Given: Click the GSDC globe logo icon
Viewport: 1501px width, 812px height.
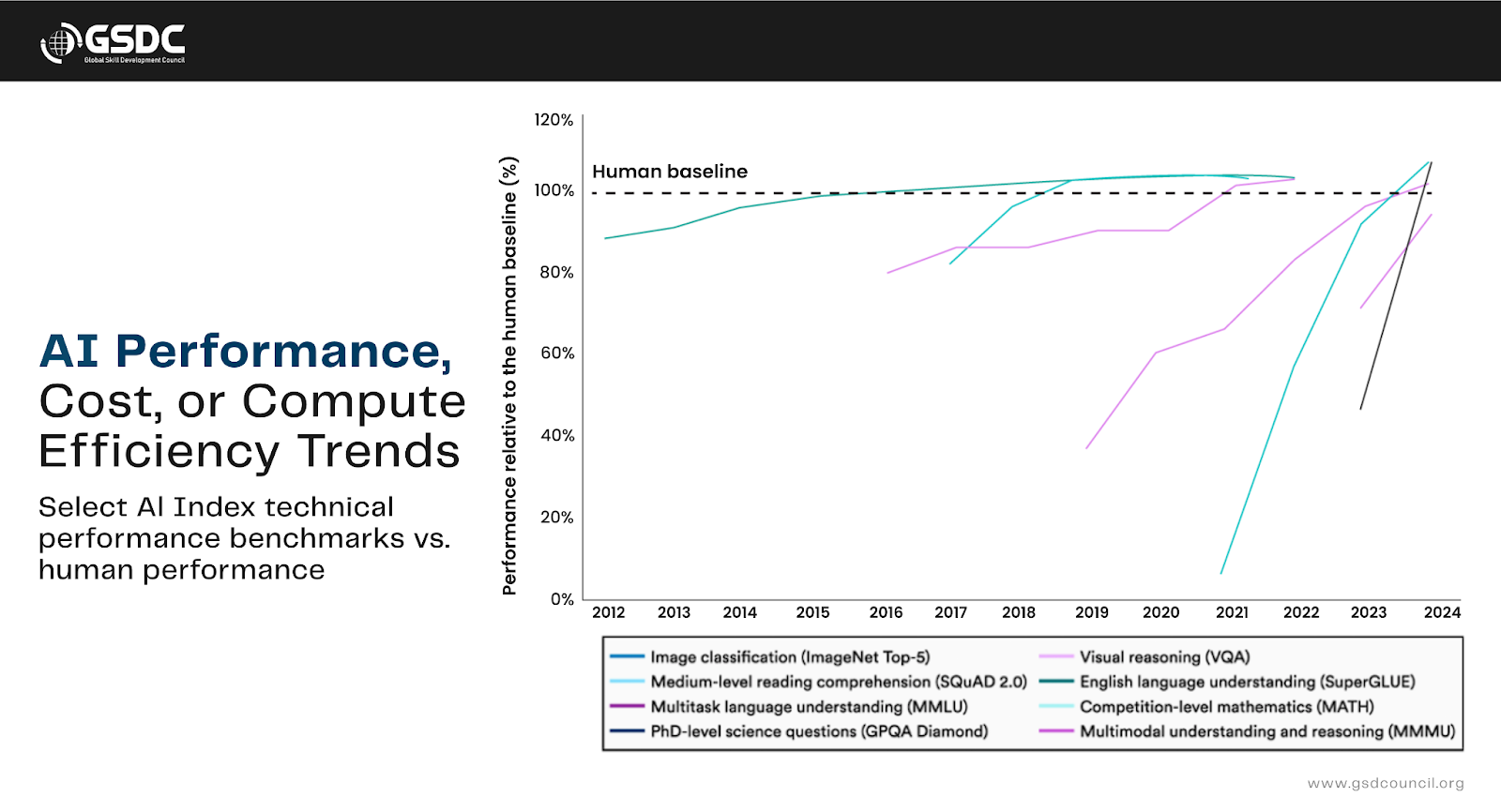Looking at the screenshot, I should tap(58, 43).
